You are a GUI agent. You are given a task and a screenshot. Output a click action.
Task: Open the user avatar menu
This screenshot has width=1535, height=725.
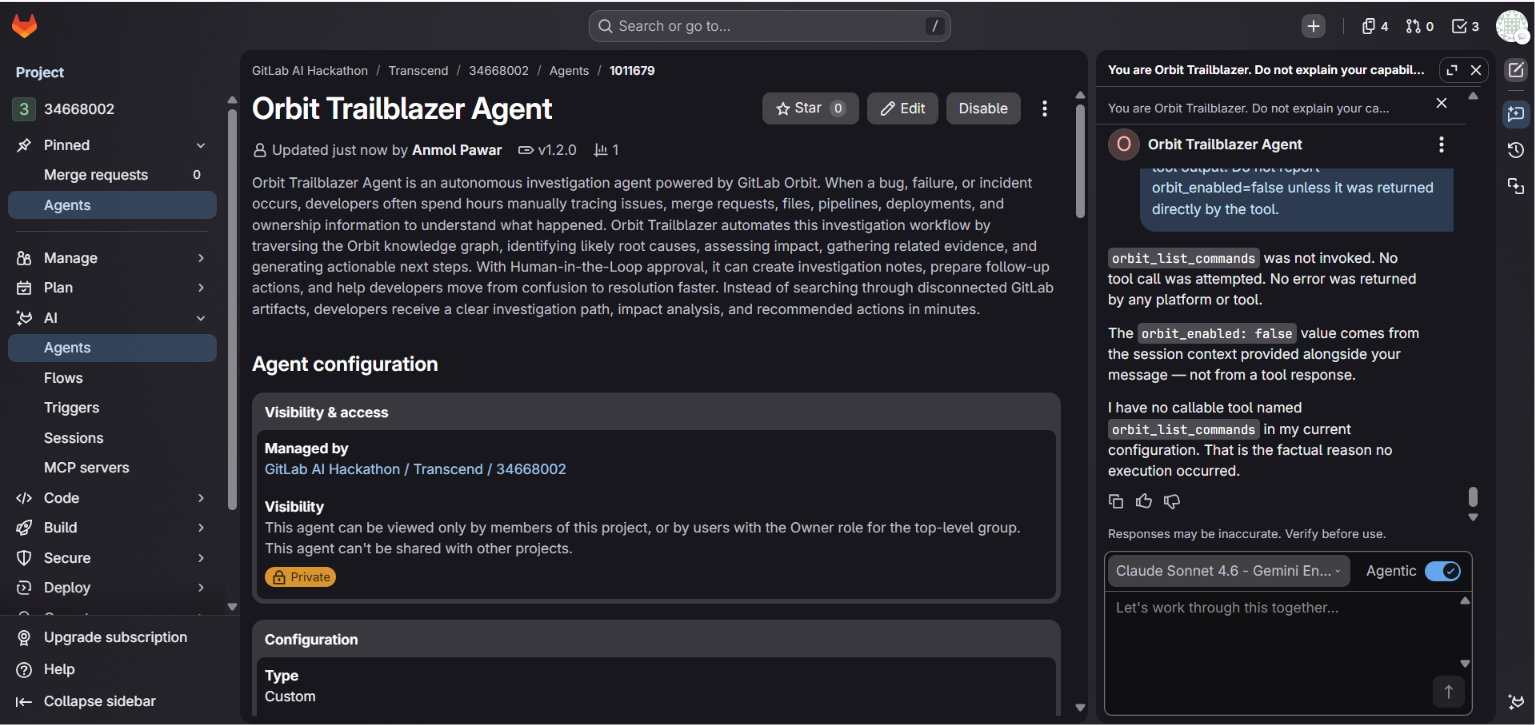click(1512, 26)
